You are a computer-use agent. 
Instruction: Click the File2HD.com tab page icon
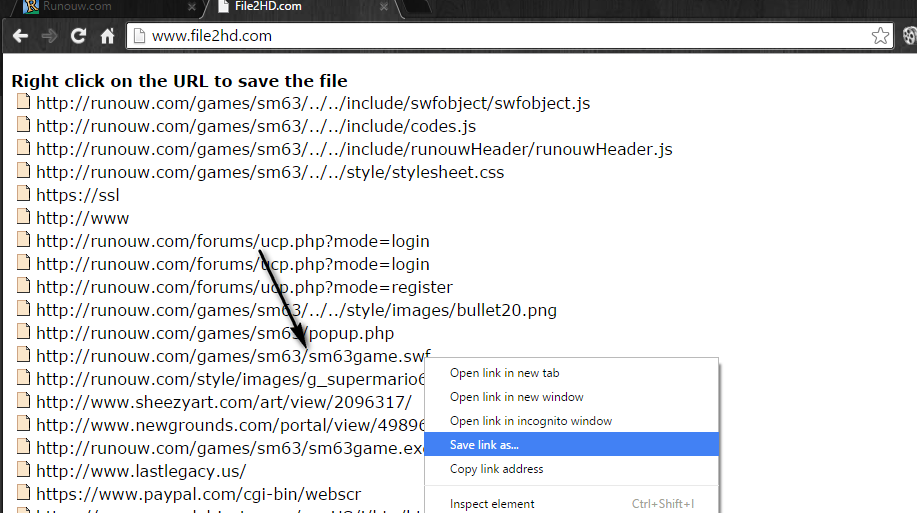[x=223, y=6]
